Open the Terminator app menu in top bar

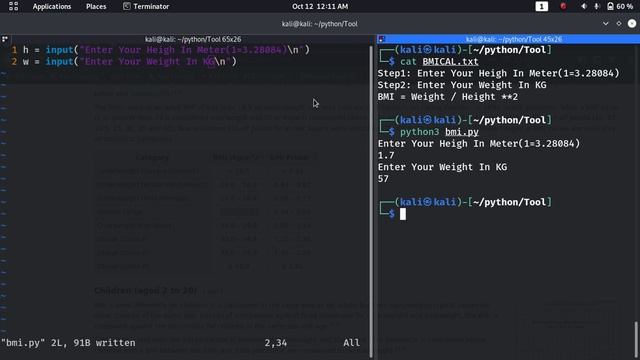[x=146, y=7]
